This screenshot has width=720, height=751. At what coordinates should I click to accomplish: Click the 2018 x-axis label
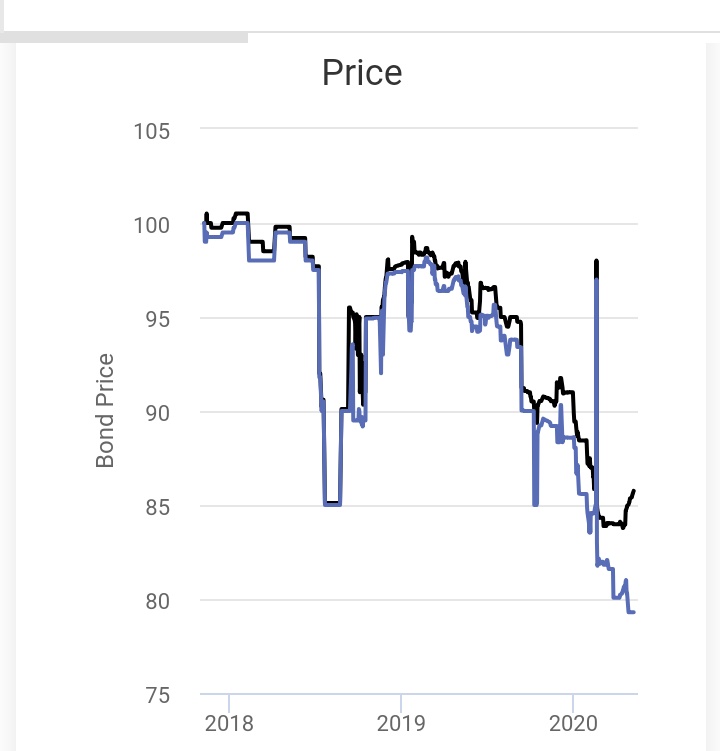pos(229,722)
